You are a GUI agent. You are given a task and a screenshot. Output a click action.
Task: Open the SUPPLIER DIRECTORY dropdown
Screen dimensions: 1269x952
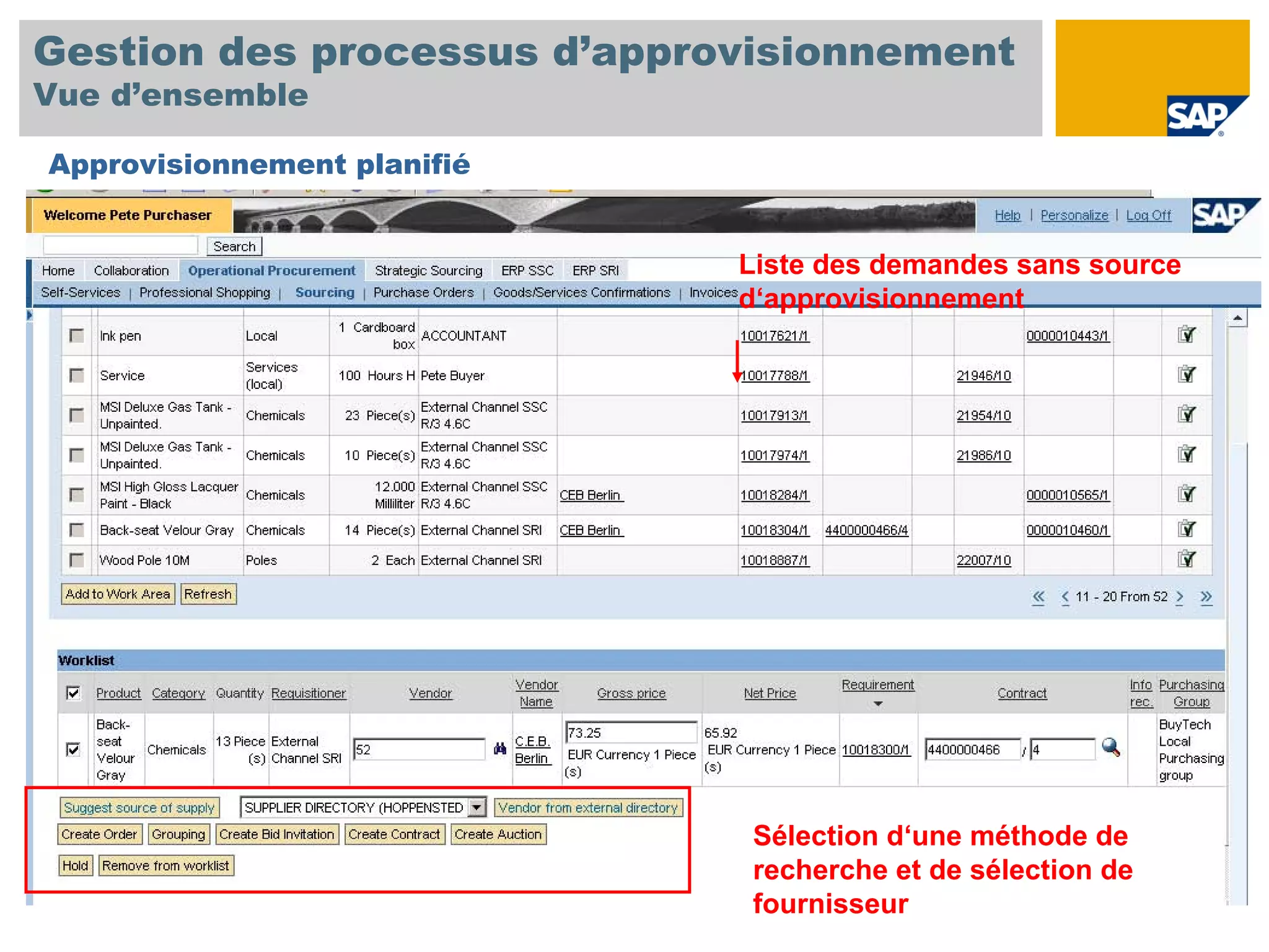[x=476, y=808]
